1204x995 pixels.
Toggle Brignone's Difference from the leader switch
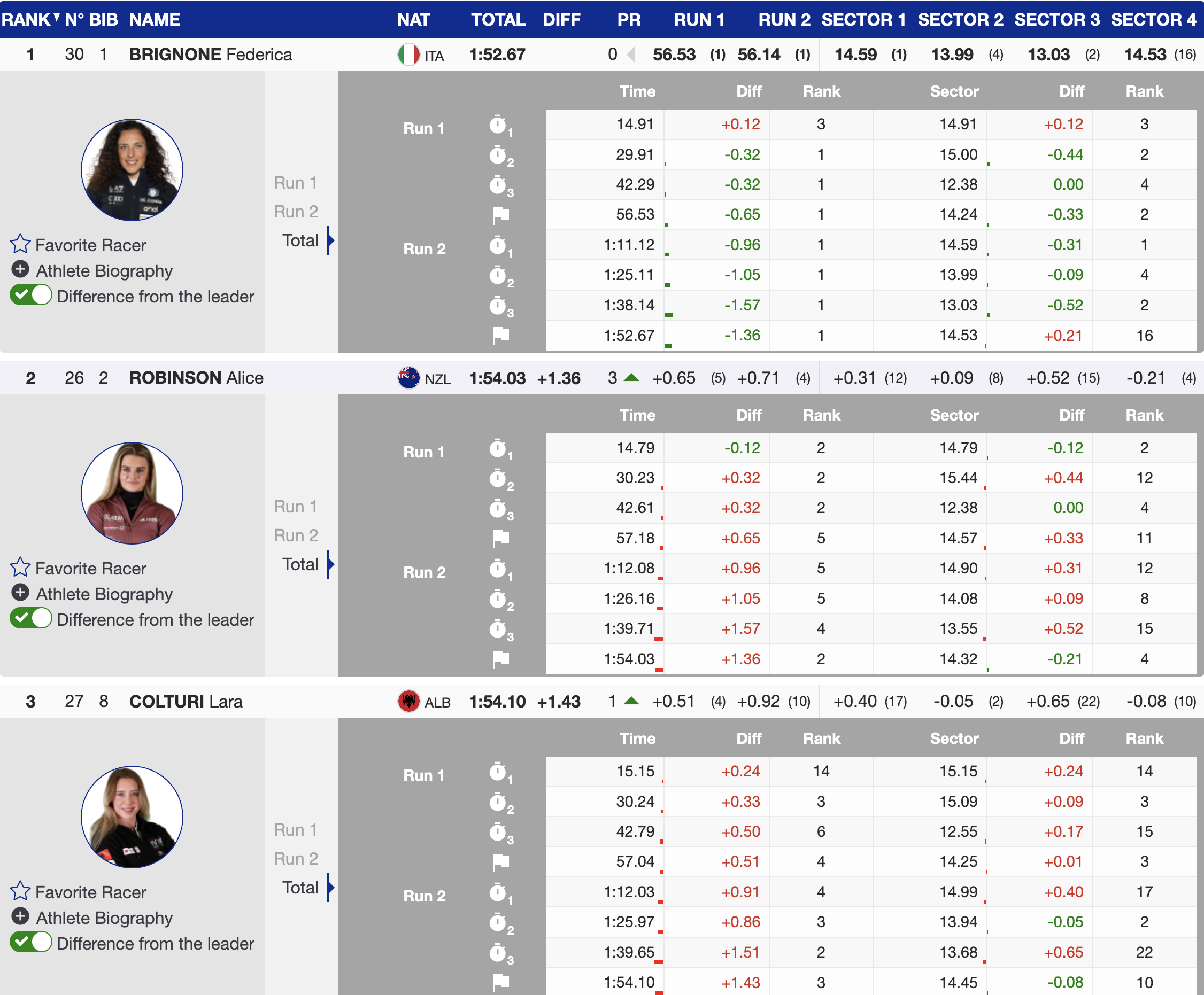tap(31, 296)
